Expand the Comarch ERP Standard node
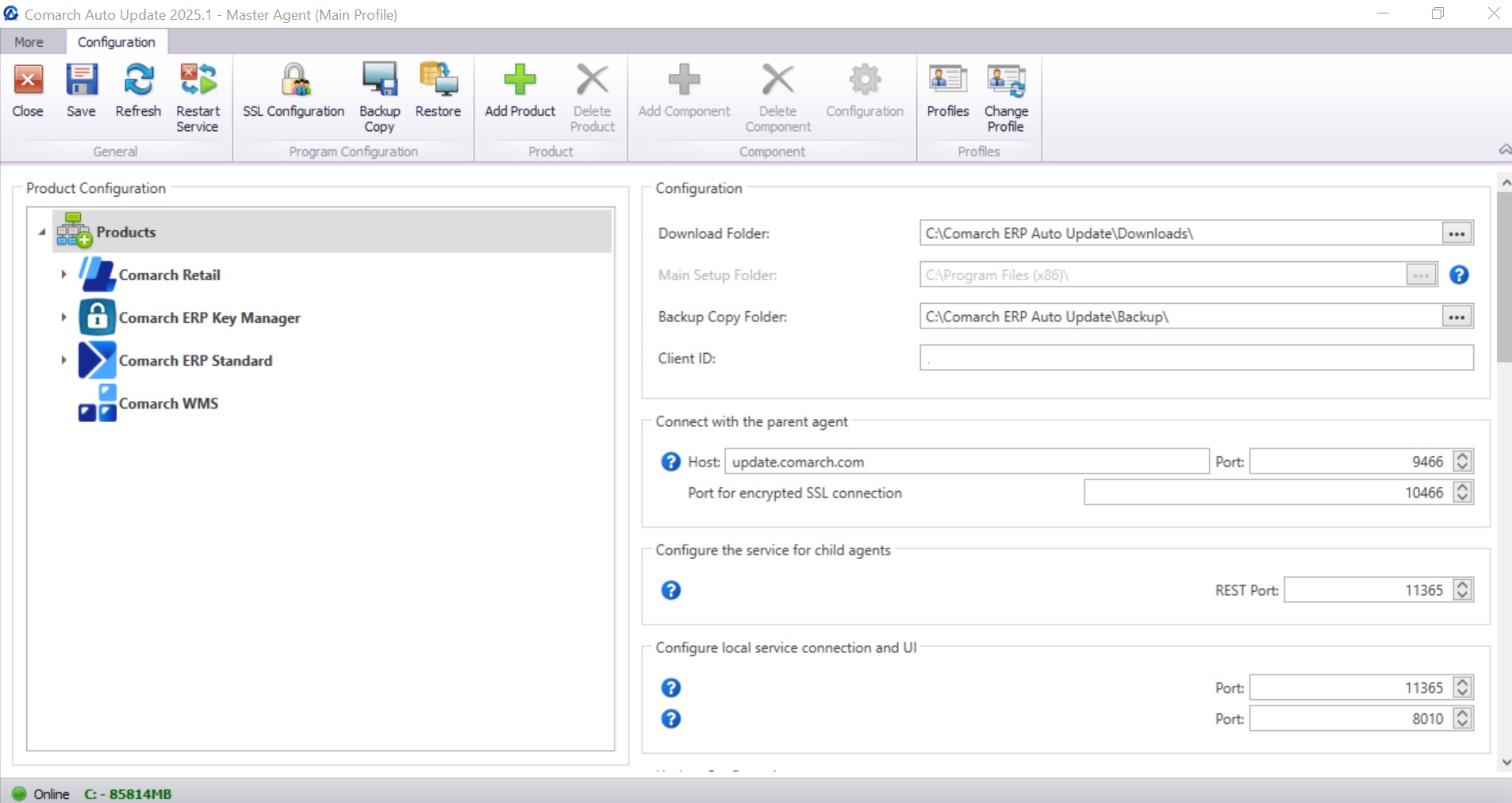This screenshot has width=1512, height=803. [x=63, y=360]
